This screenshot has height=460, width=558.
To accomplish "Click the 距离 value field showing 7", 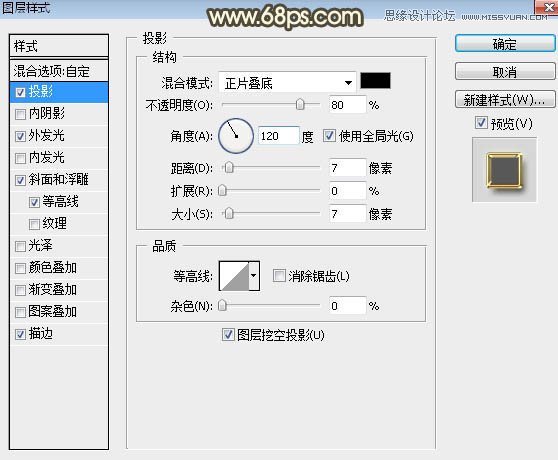I will (x=347, y=168).
